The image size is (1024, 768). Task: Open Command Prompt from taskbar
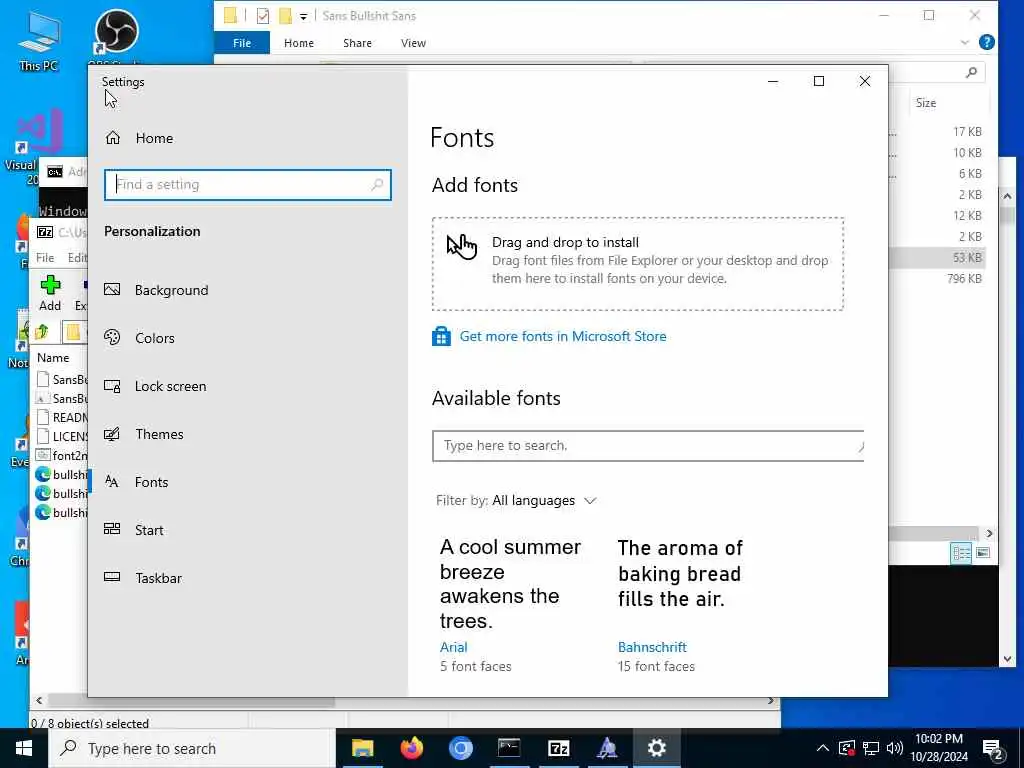coord(509,748)
